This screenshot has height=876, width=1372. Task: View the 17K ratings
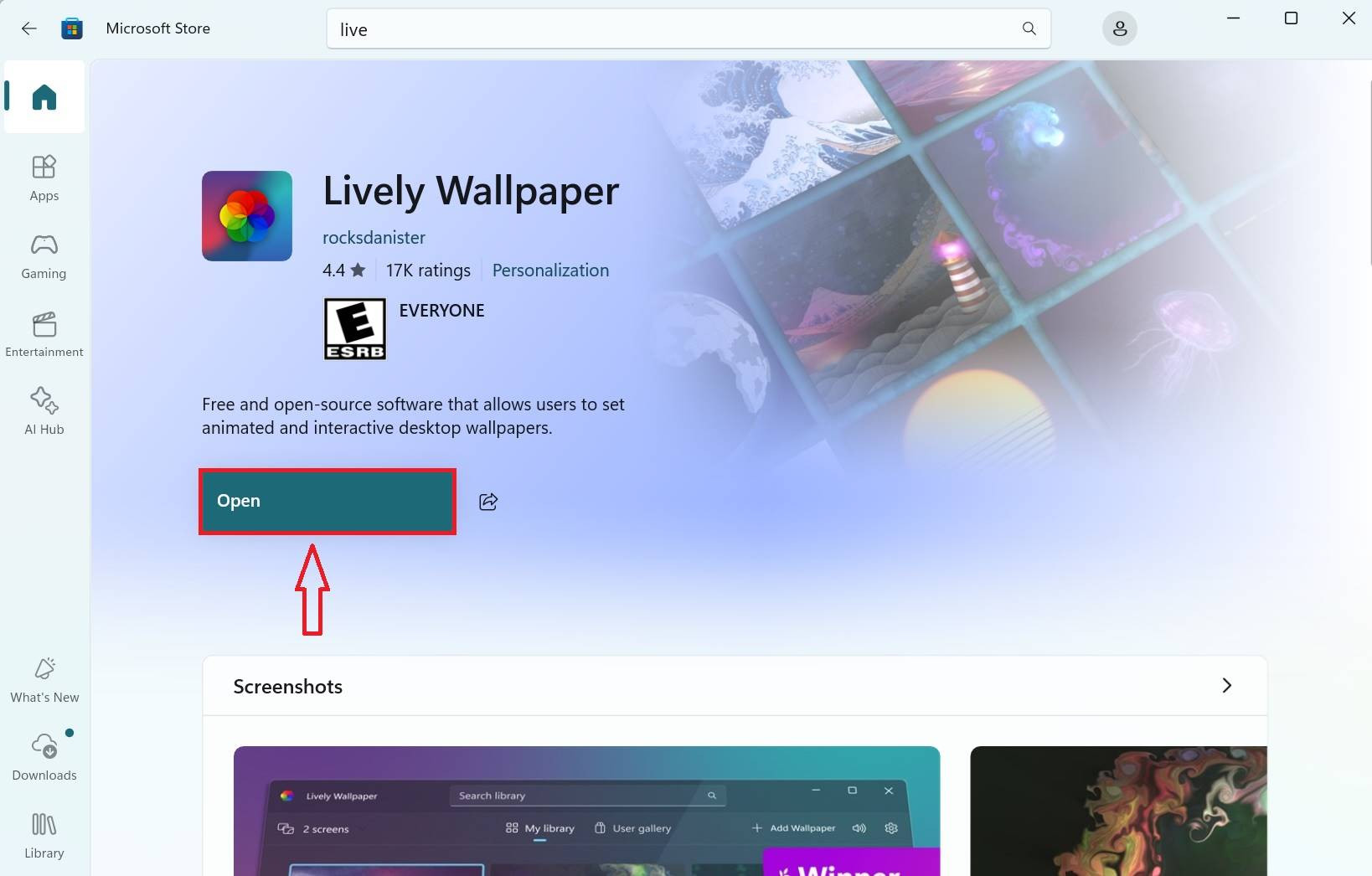pyautogui.click(x=428, y=271)
